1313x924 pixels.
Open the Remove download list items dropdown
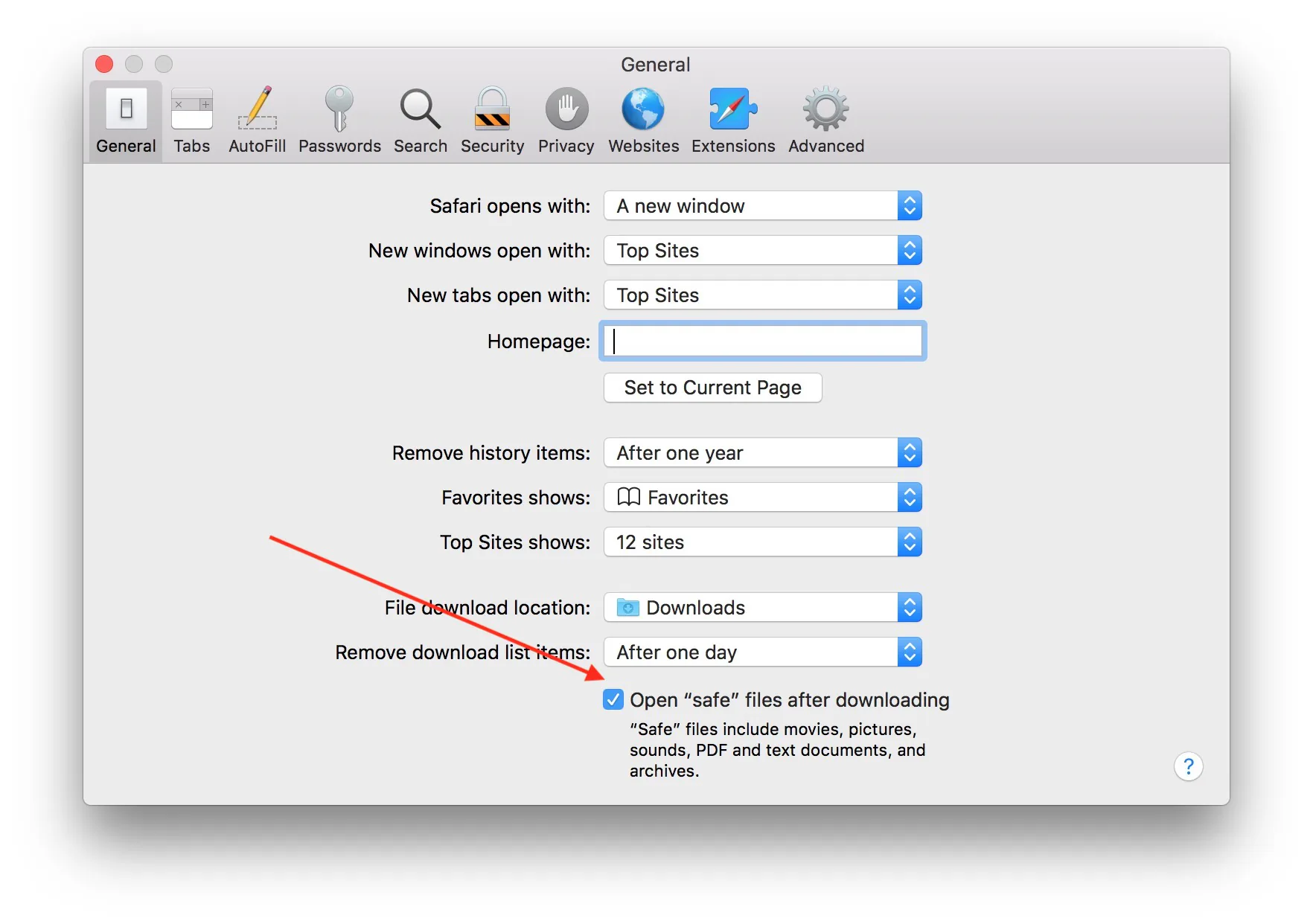pyautogui.click(x=763, y=652)
